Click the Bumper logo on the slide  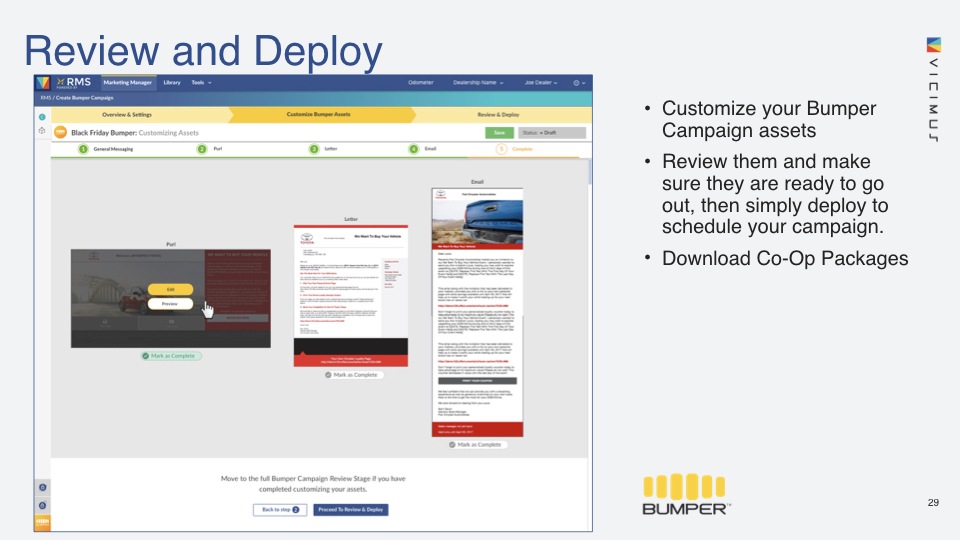[686, 494]
